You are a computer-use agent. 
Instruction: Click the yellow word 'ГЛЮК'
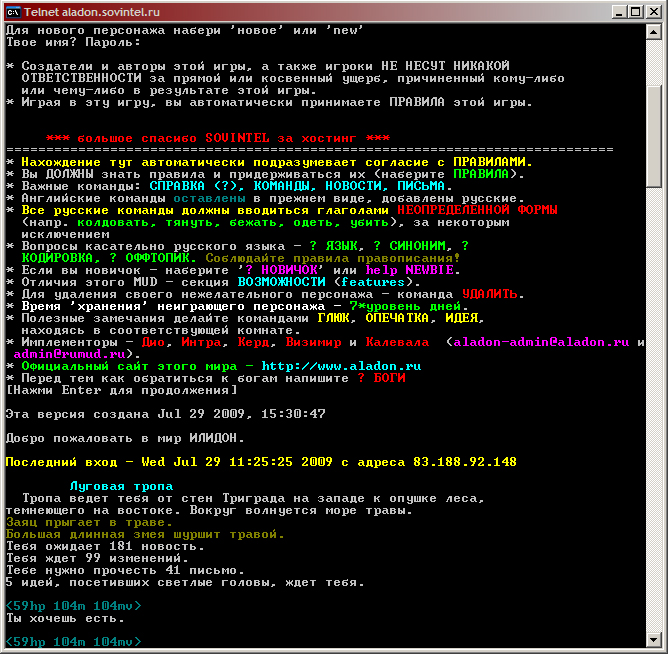[x=334, y=318]
